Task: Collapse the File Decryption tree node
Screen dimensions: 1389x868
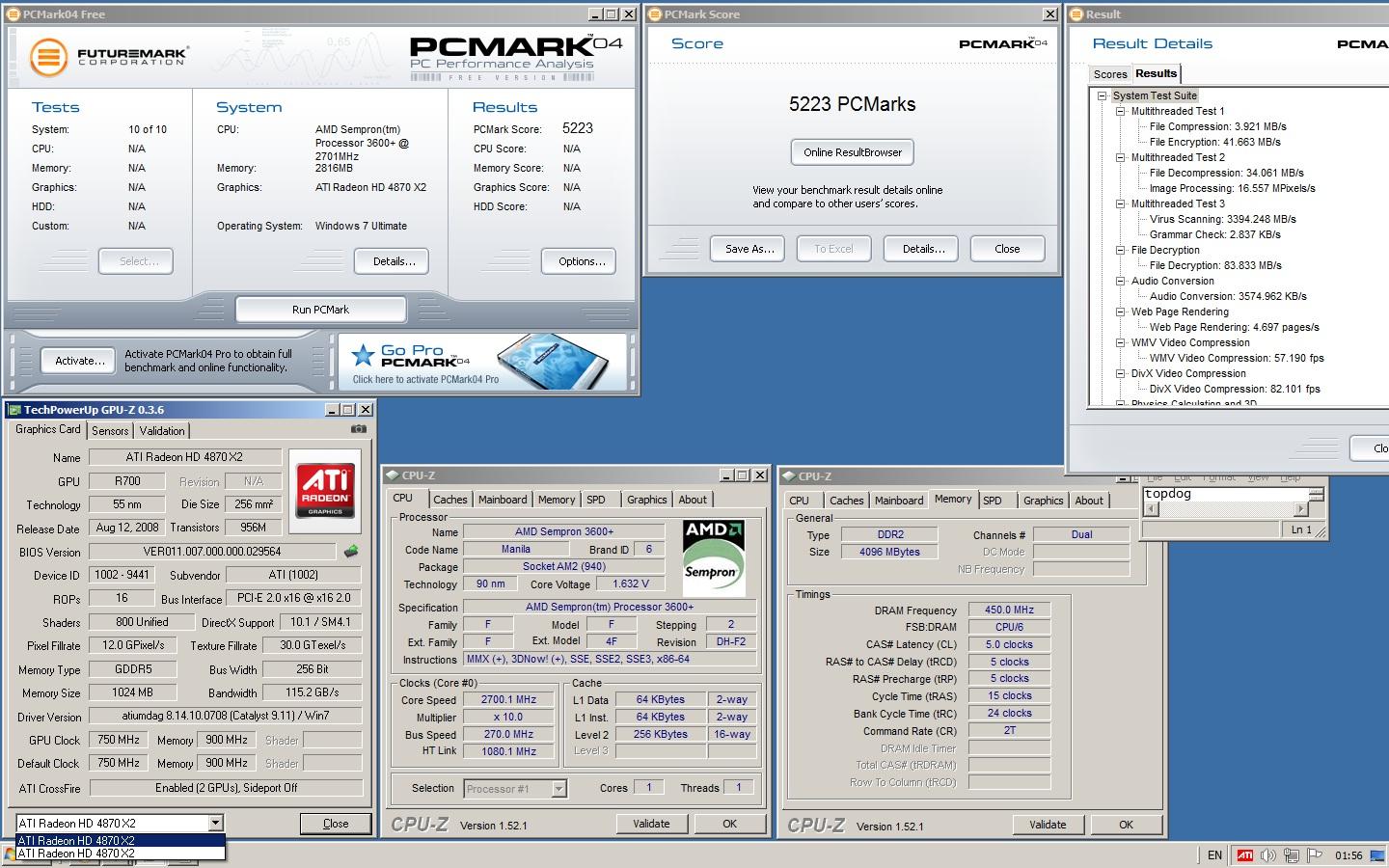Action: (x=1121, y=250)
